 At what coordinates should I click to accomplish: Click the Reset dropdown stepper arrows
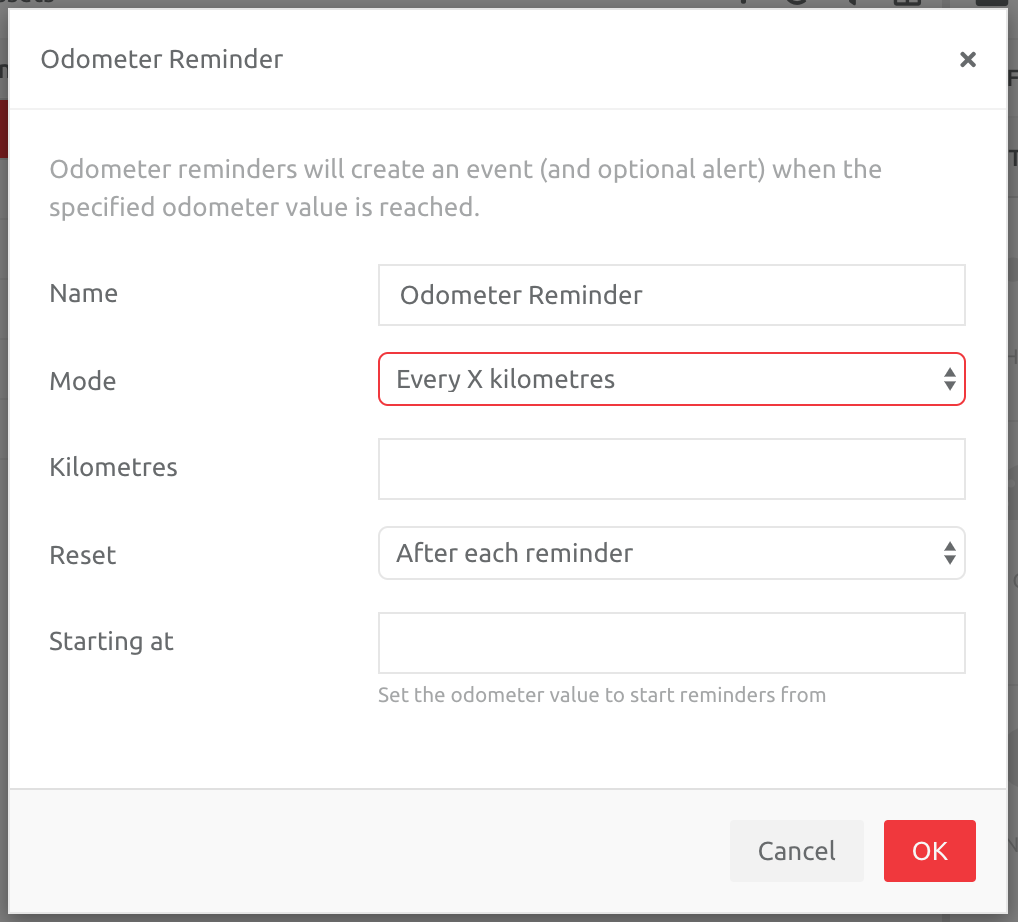click(949, 553)
